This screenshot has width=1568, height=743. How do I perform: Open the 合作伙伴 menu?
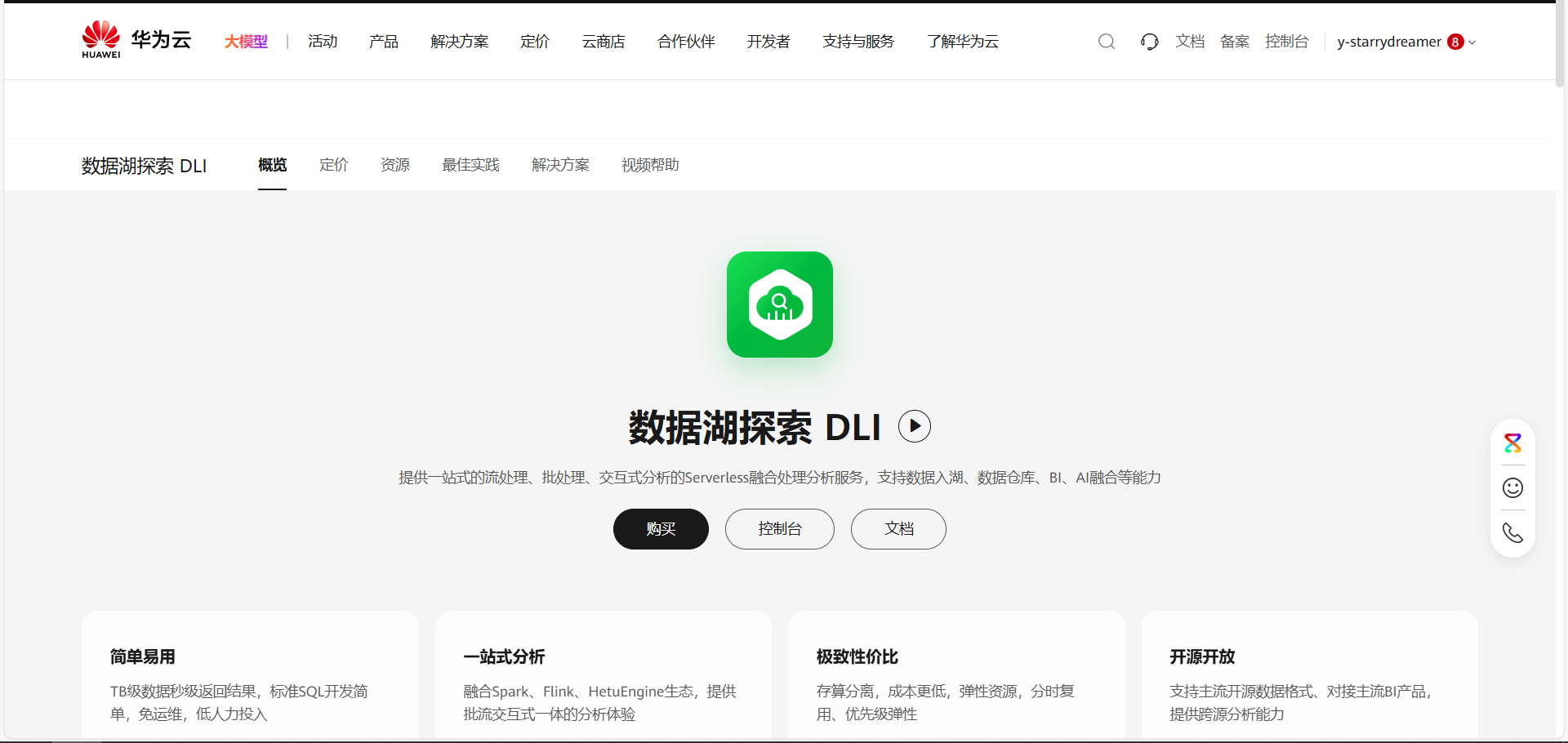[686, 42]
